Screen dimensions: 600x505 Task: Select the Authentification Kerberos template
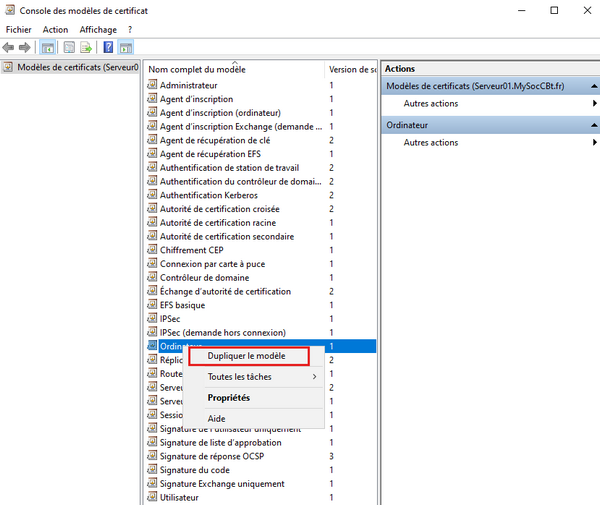[208, 195]
